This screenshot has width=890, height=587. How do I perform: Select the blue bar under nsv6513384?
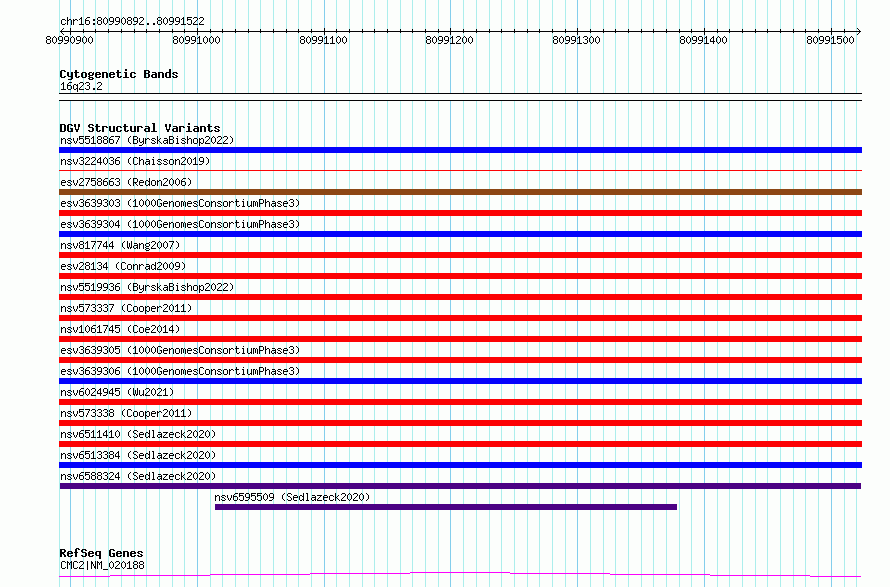click(460, 465)
